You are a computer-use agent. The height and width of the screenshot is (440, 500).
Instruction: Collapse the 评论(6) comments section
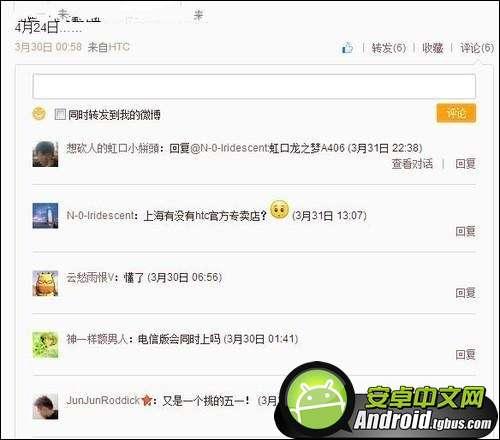(477, 48)
